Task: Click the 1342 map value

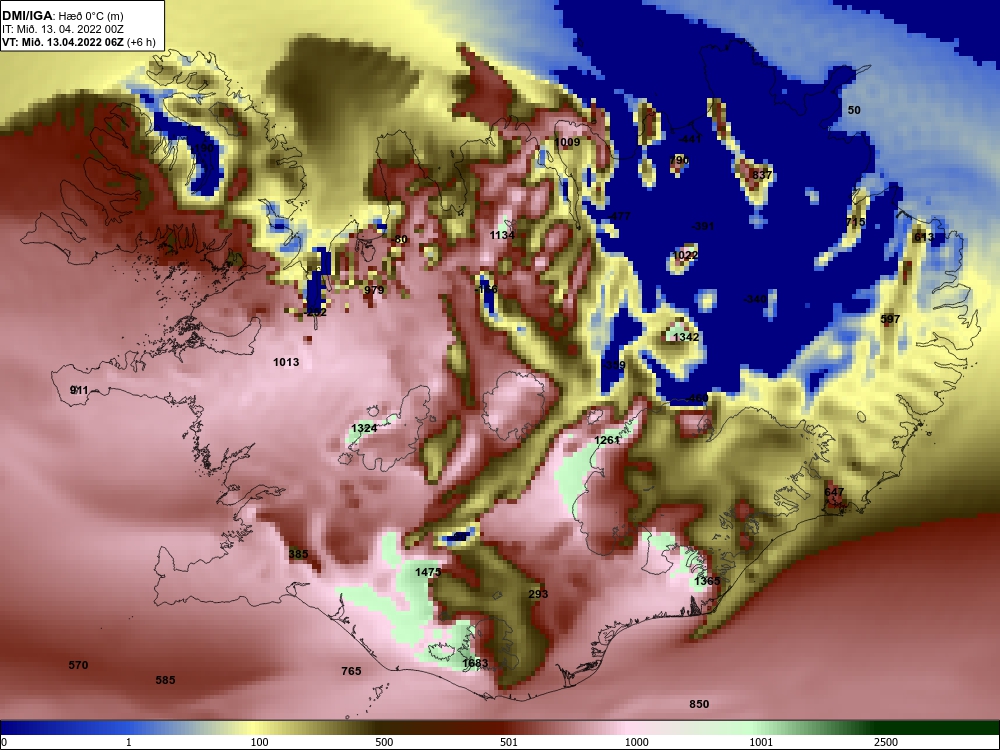Action: [686, 337]
